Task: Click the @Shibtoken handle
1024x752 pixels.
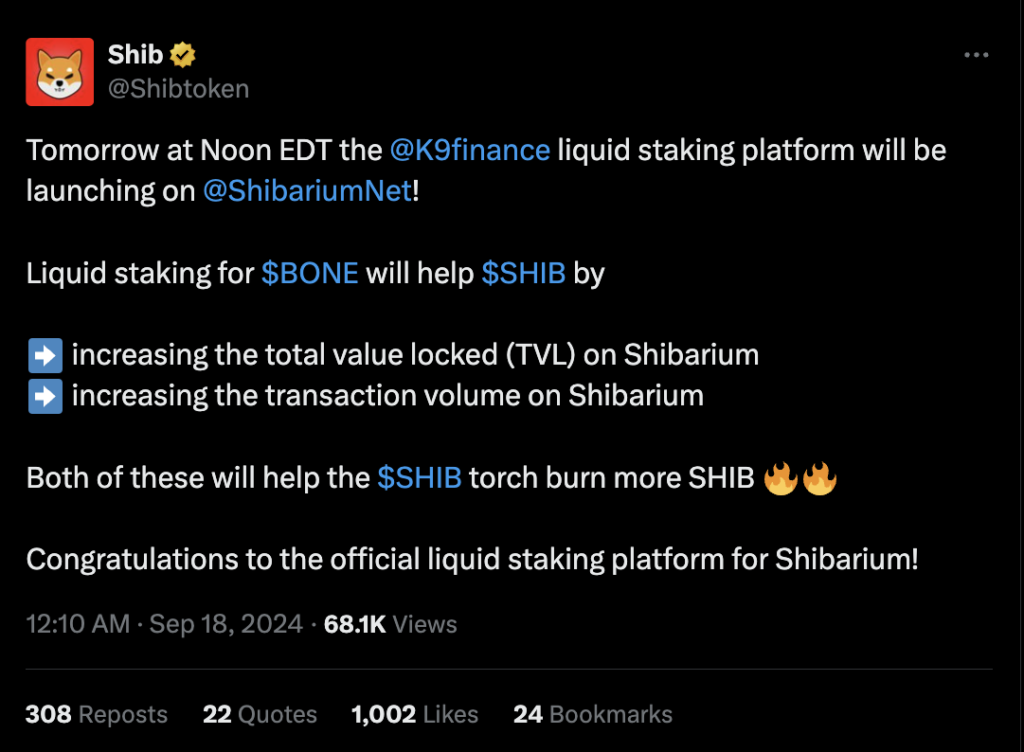Action: point(178,89)
